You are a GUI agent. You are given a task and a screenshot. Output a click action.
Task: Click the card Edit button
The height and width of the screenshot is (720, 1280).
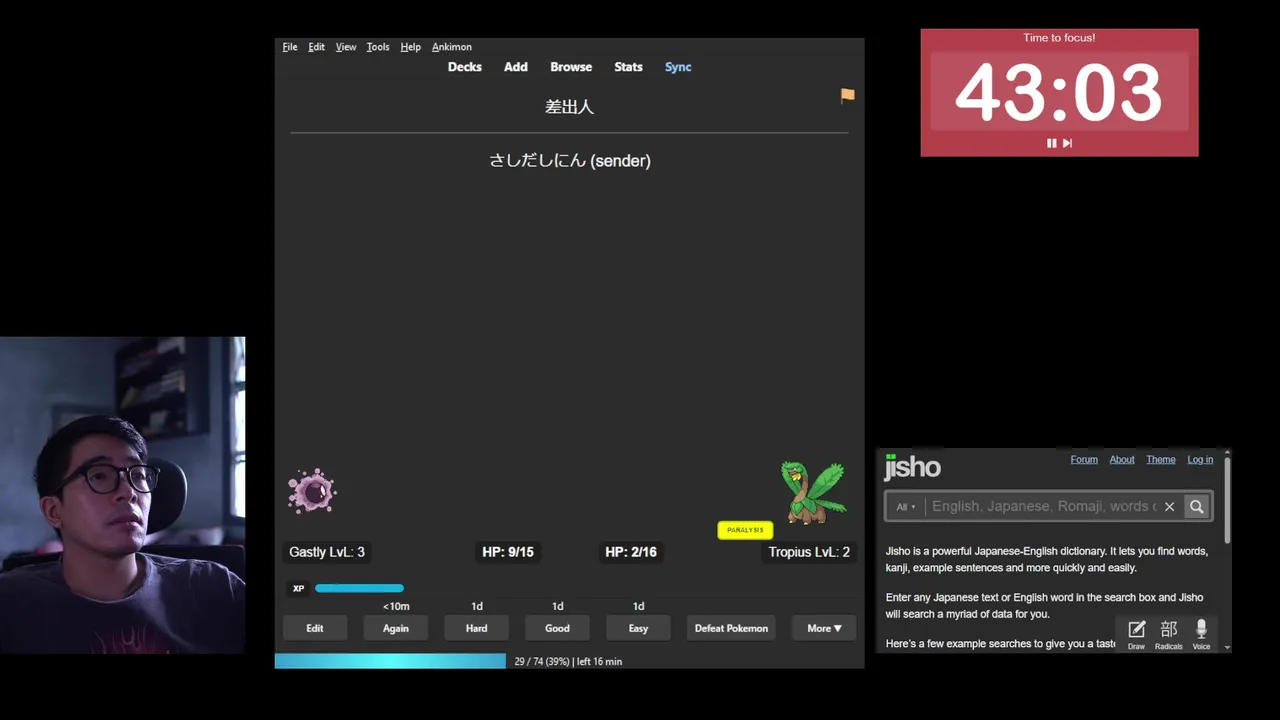click(315, 628)
